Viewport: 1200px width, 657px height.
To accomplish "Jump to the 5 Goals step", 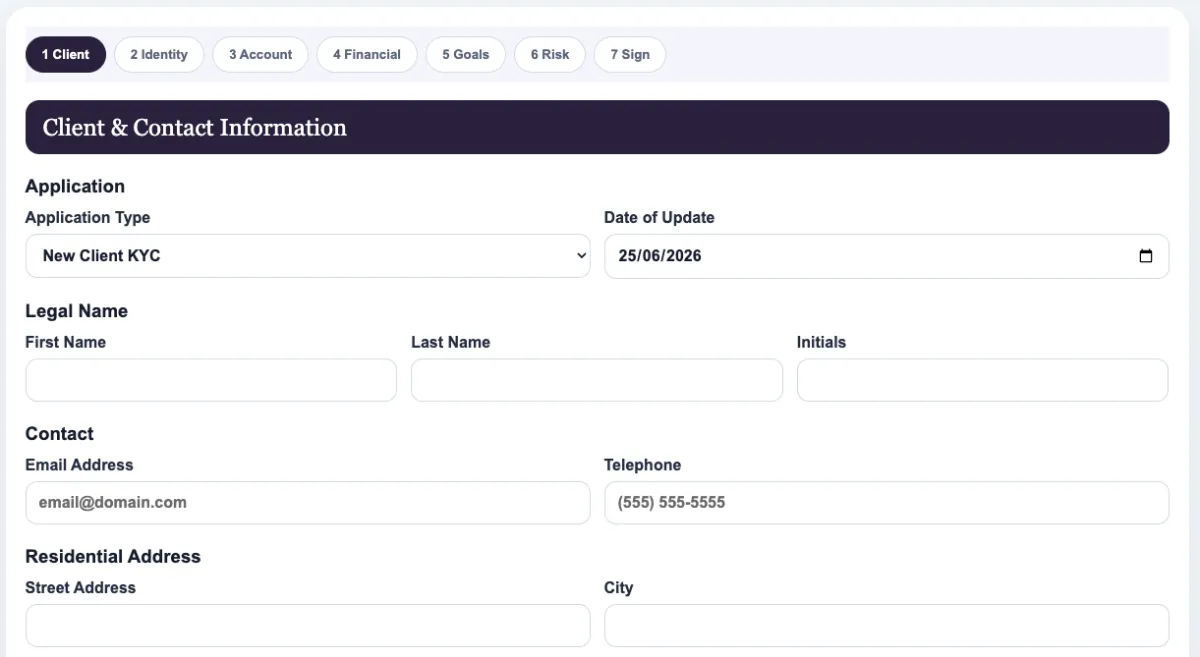I will [466, 55].
